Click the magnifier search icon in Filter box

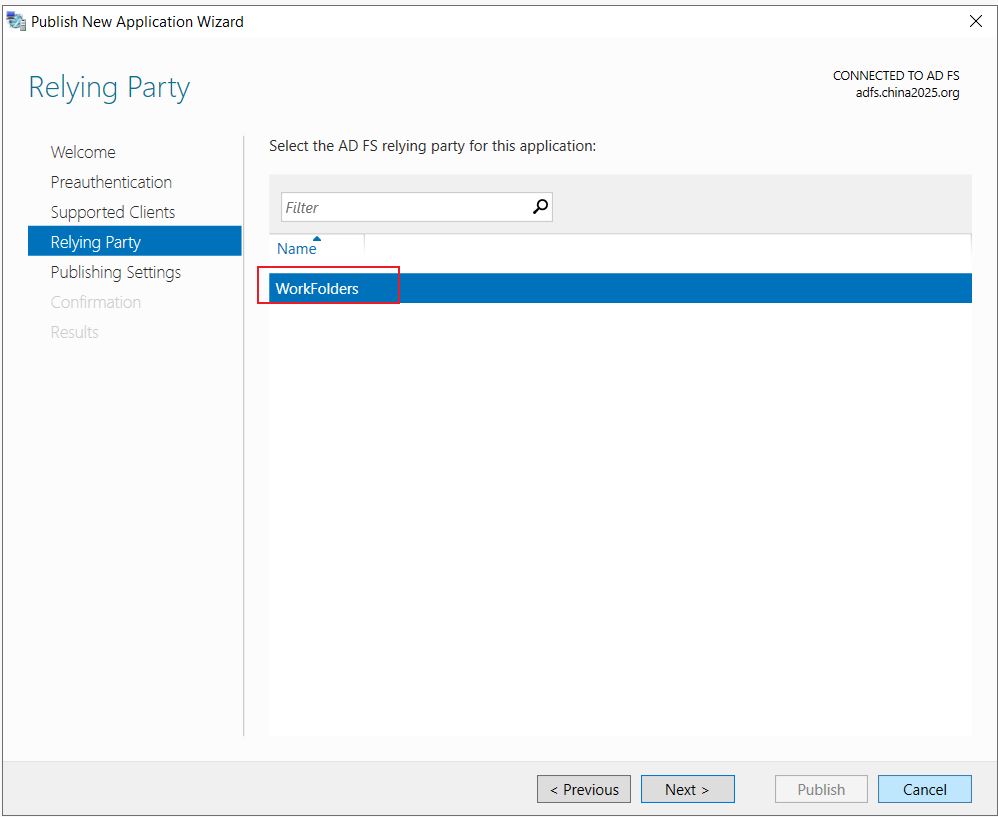pyautogui.click(x=540, y=206)
